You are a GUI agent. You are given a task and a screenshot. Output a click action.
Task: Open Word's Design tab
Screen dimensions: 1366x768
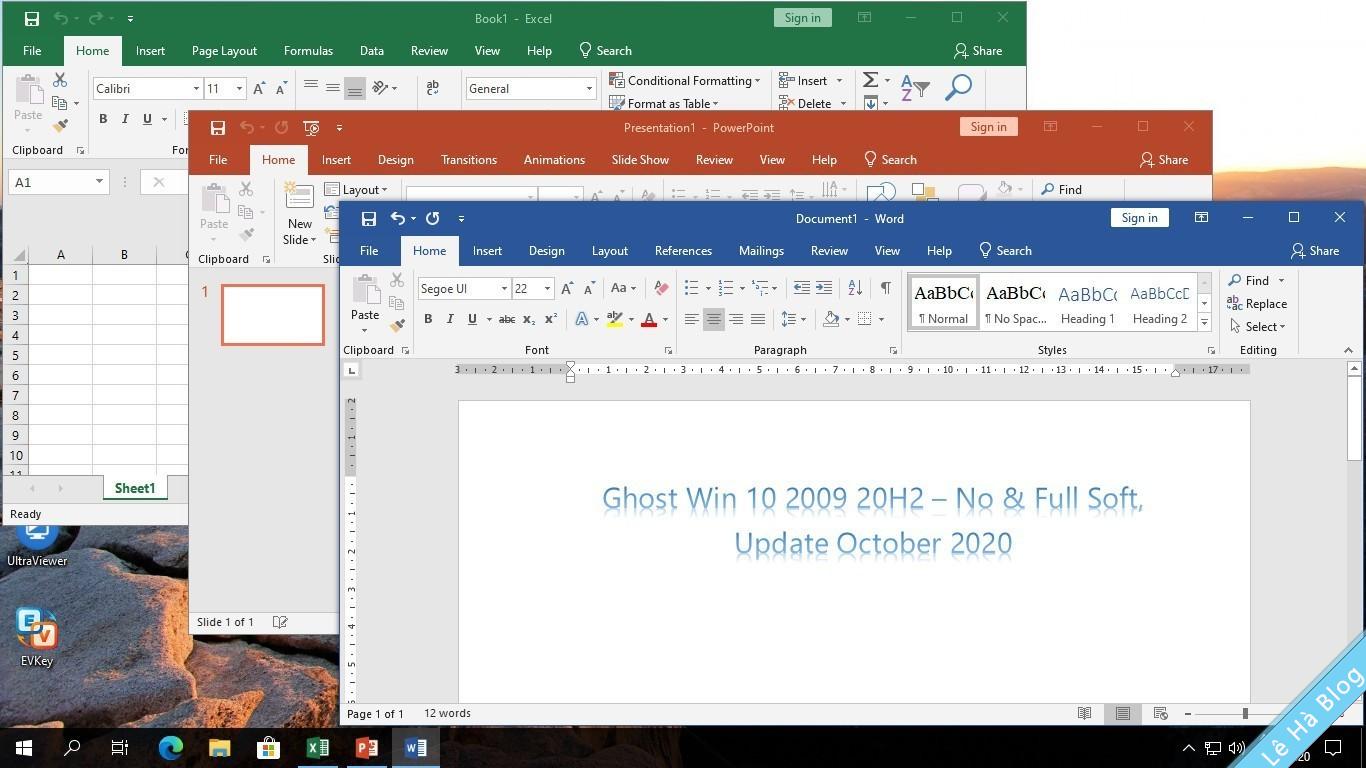(x=546, y=251)
